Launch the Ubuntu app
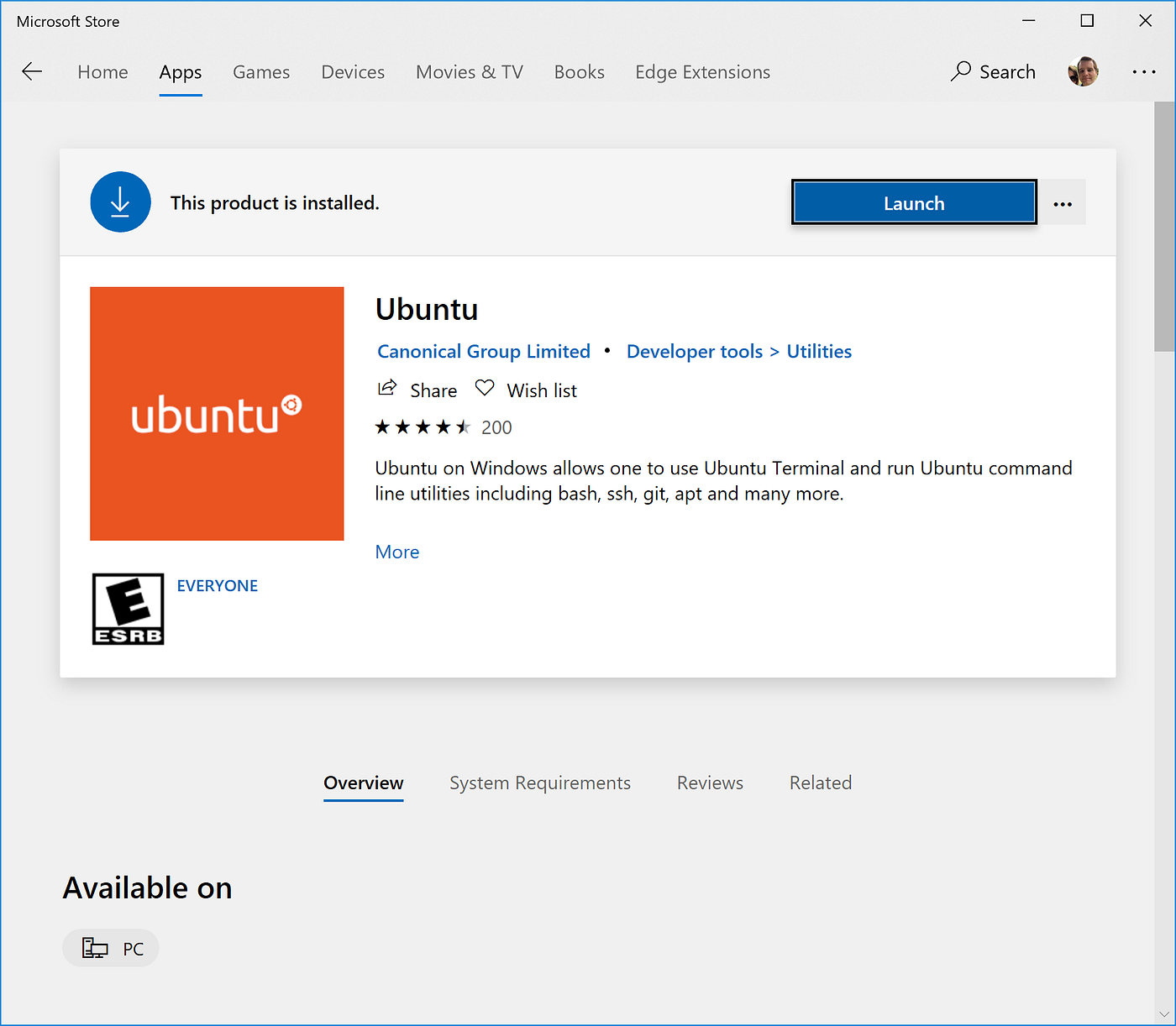The height and width of the screenshot is (1026, 1176). point(913,202)
